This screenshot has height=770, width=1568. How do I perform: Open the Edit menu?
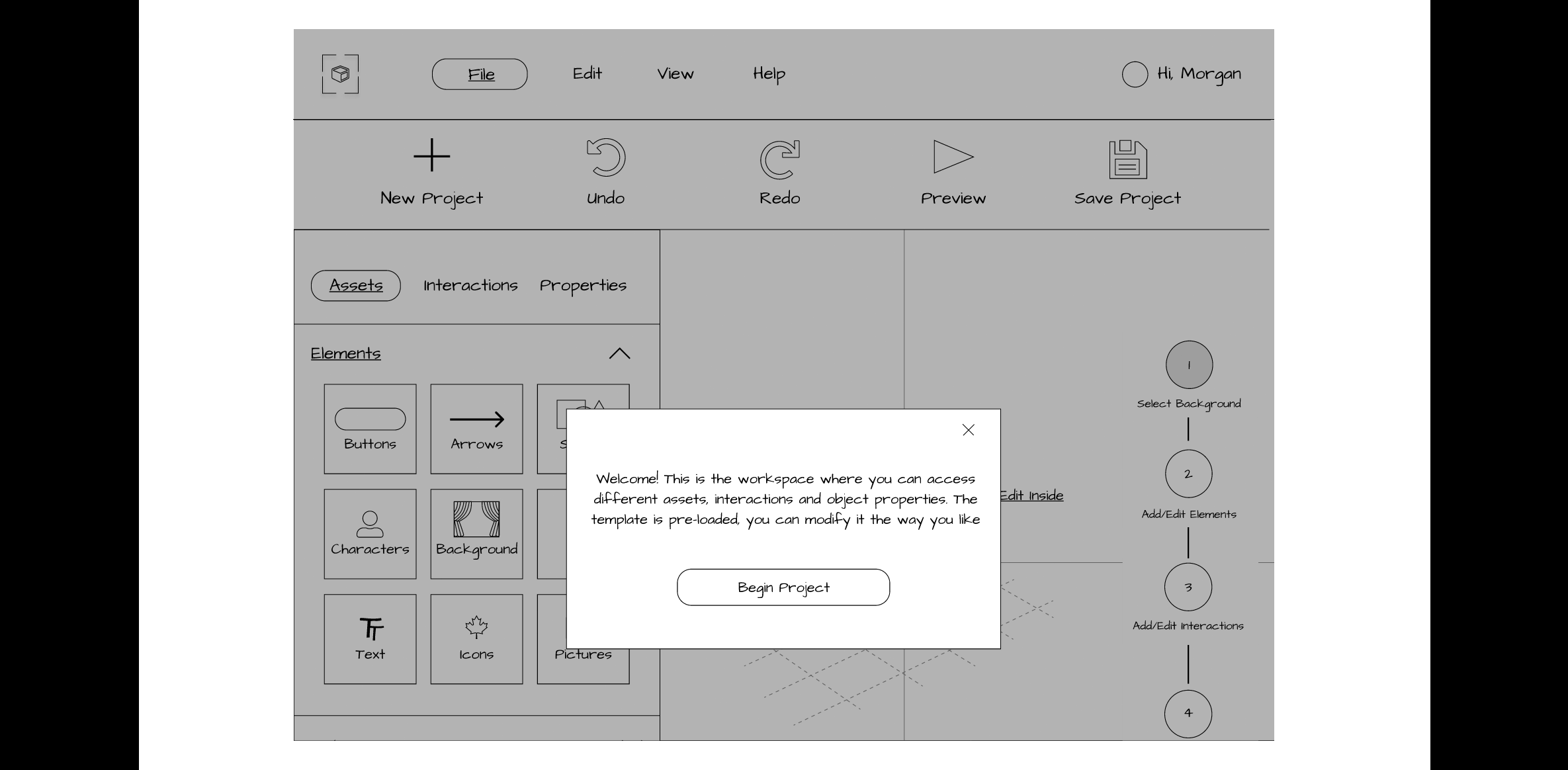586,74
